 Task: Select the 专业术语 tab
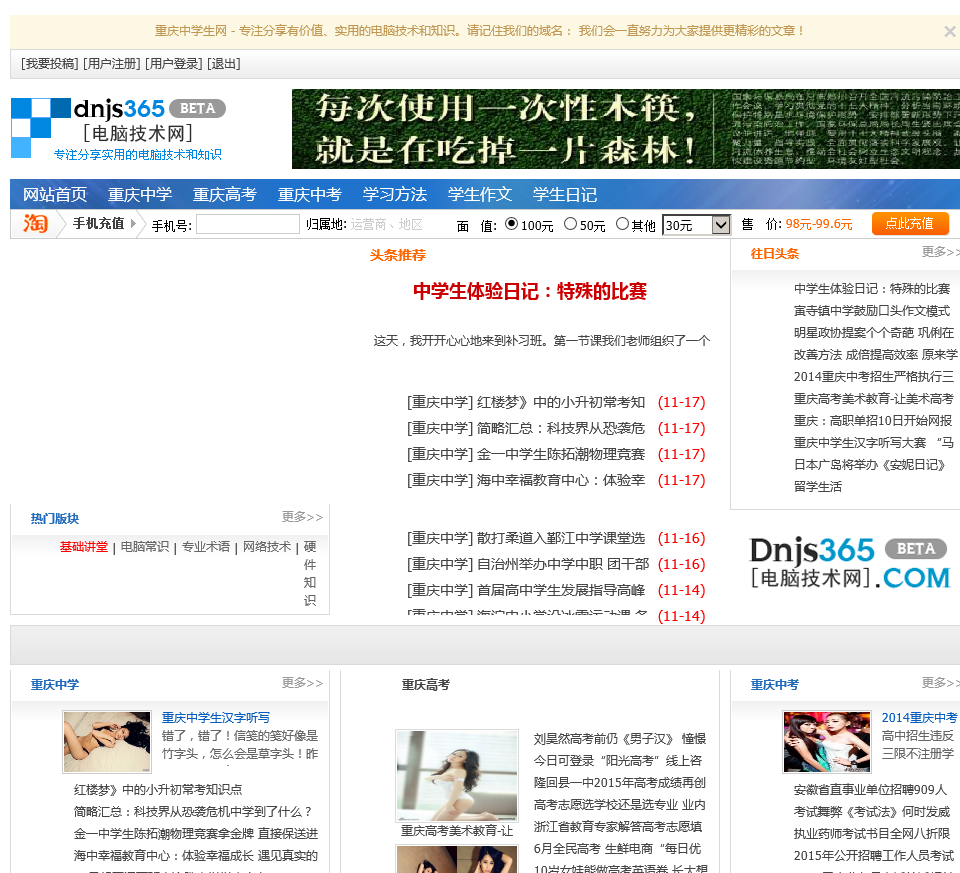206,547
